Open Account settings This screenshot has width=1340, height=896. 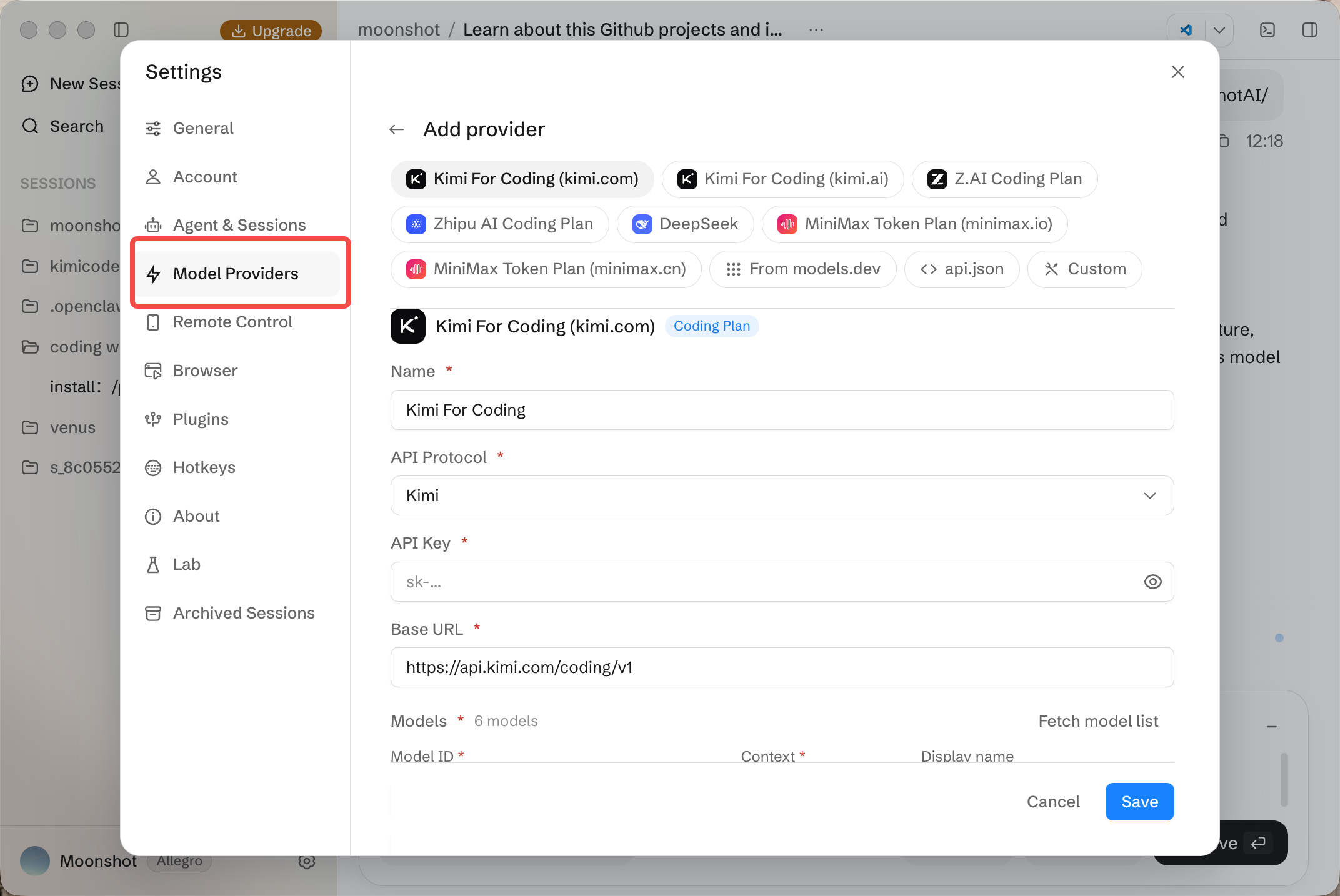click(237, 177)
